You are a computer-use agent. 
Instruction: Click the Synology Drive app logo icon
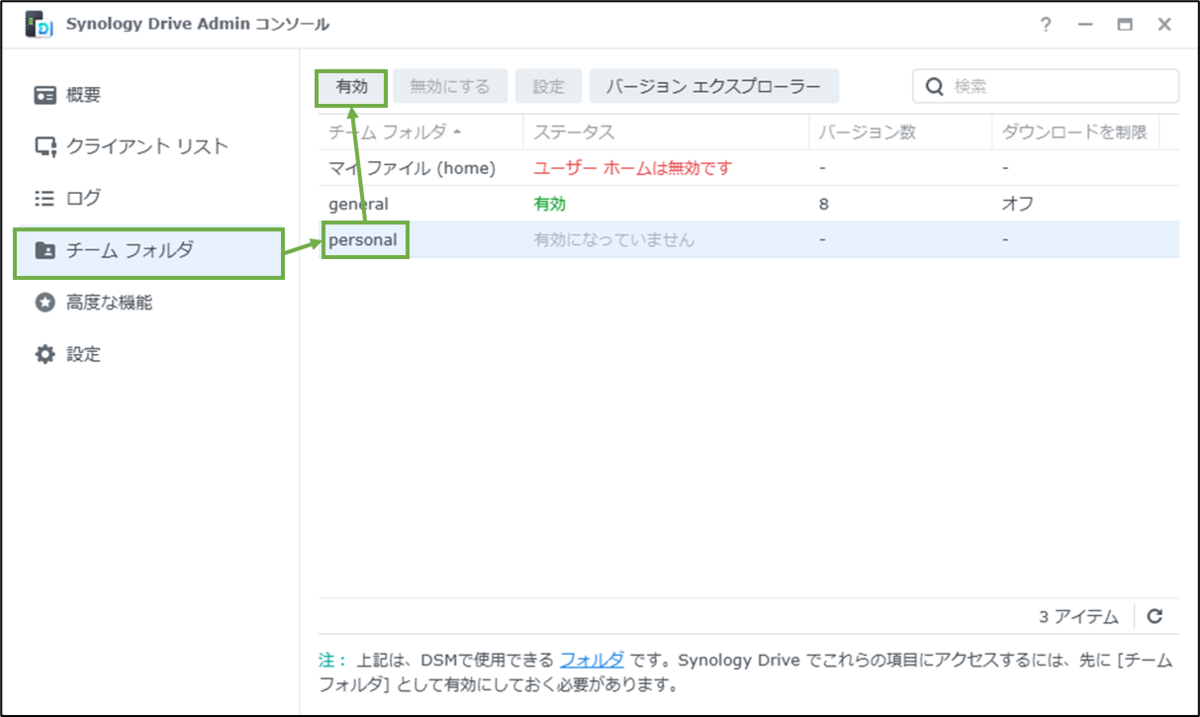coord(39,25)
